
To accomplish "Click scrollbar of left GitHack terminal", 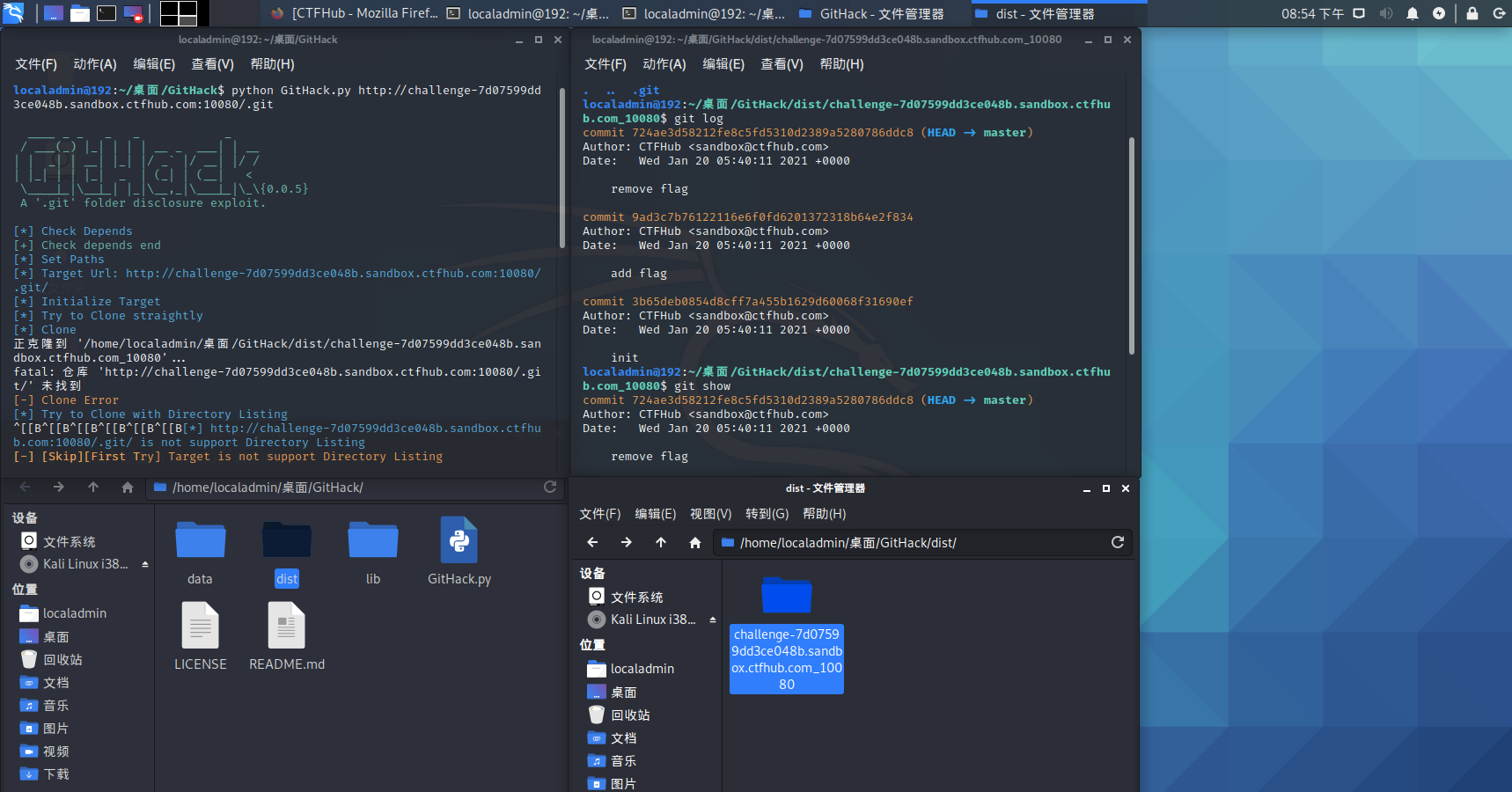I will pos(561,167).
